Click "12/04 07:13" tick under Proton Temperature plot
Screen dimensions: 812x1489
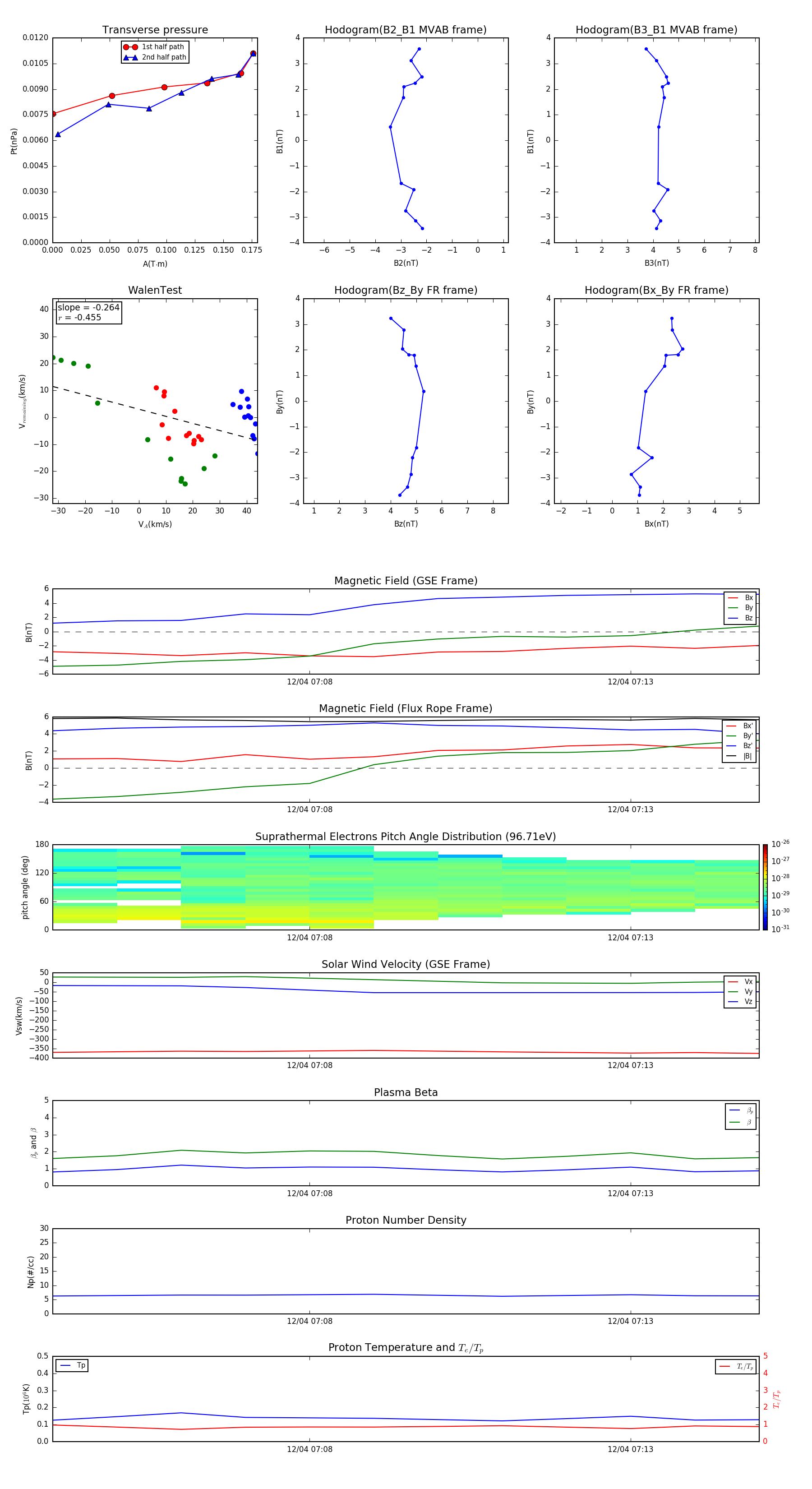click(x=631, y=1449)
